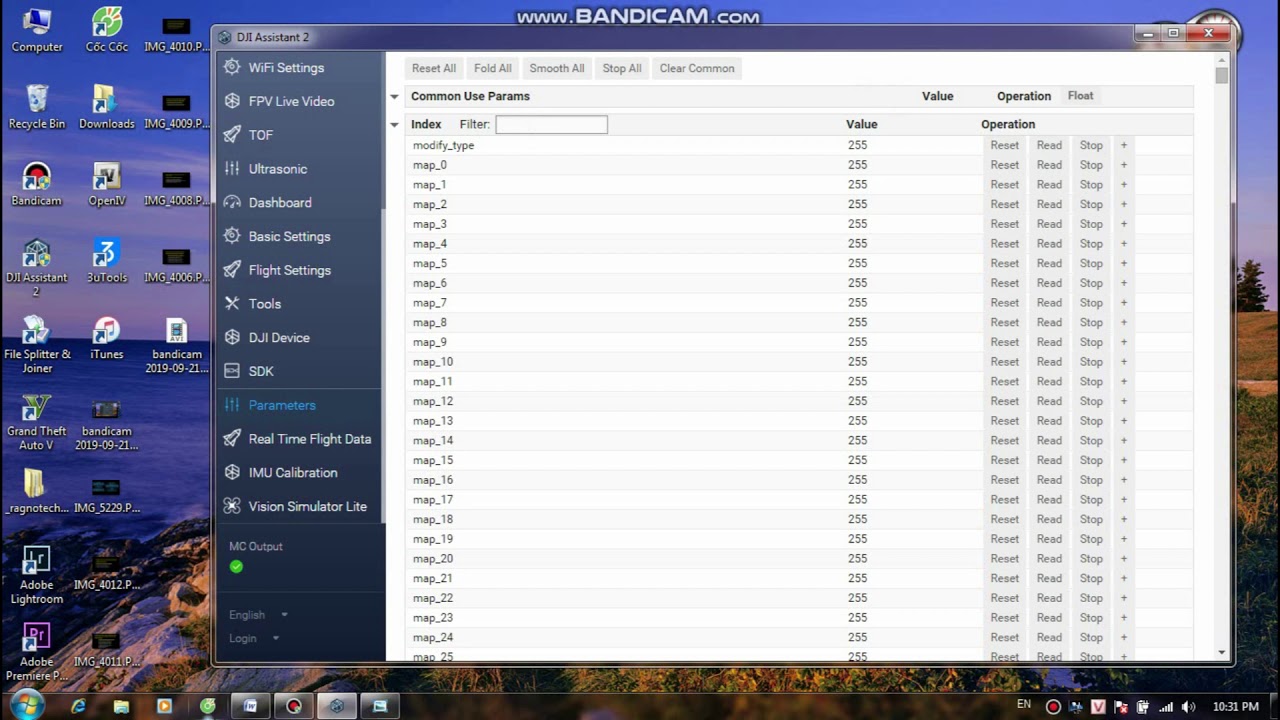Click Stop on the map_7 row
The height and width of the screenshot is (720, 1280).
coord(1091,302)
